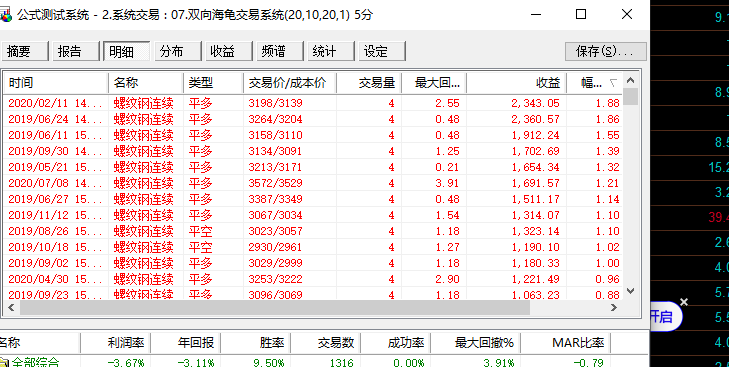Switch to the 报告 tab
The width and height of the screenshot is (729, 367).
coord(76,51)
